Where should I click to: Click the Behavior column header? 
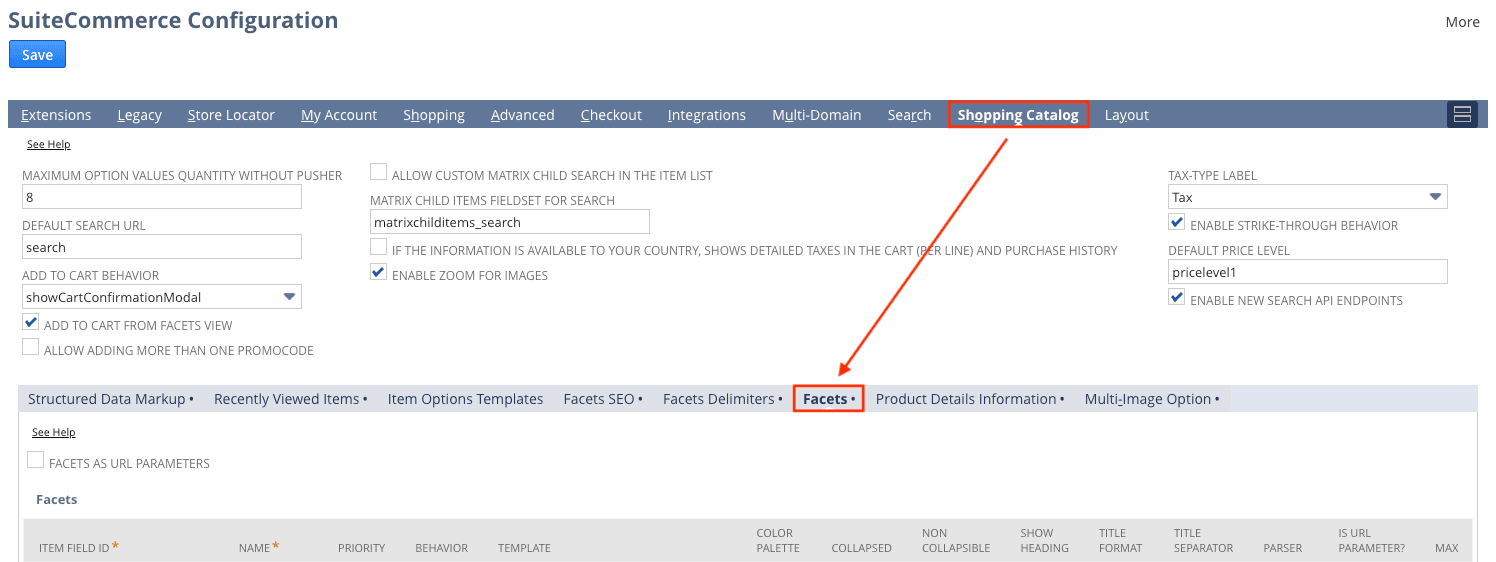coord(441,548)
